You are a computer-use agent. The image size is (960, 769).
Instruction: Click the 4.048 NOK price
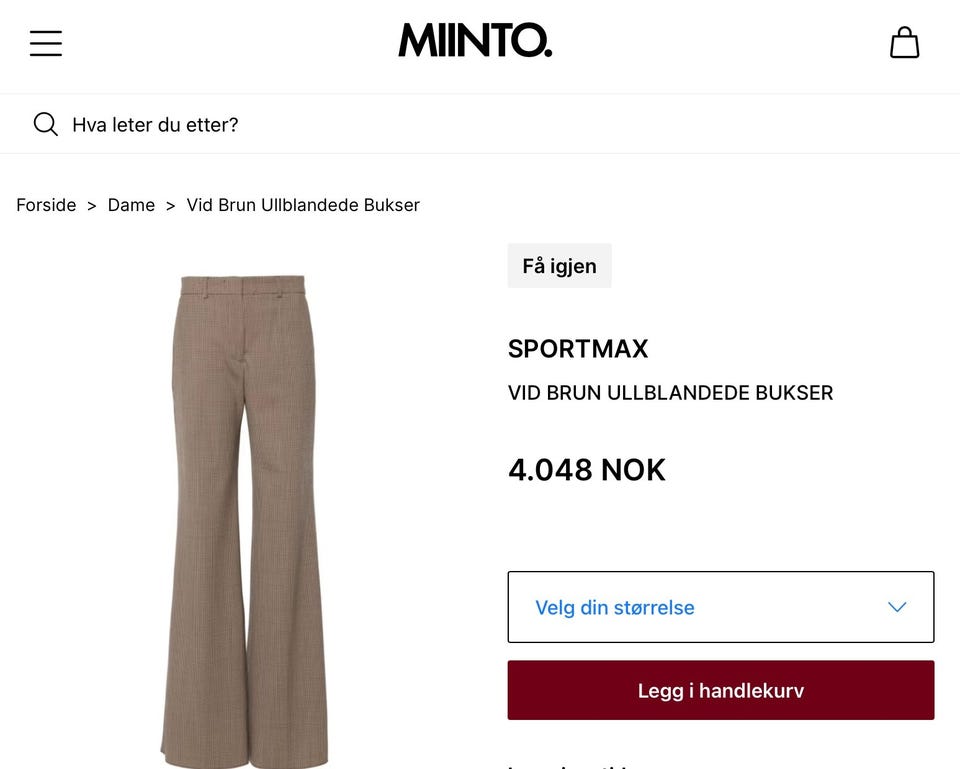pyautogui.click(x=587, y=470)
